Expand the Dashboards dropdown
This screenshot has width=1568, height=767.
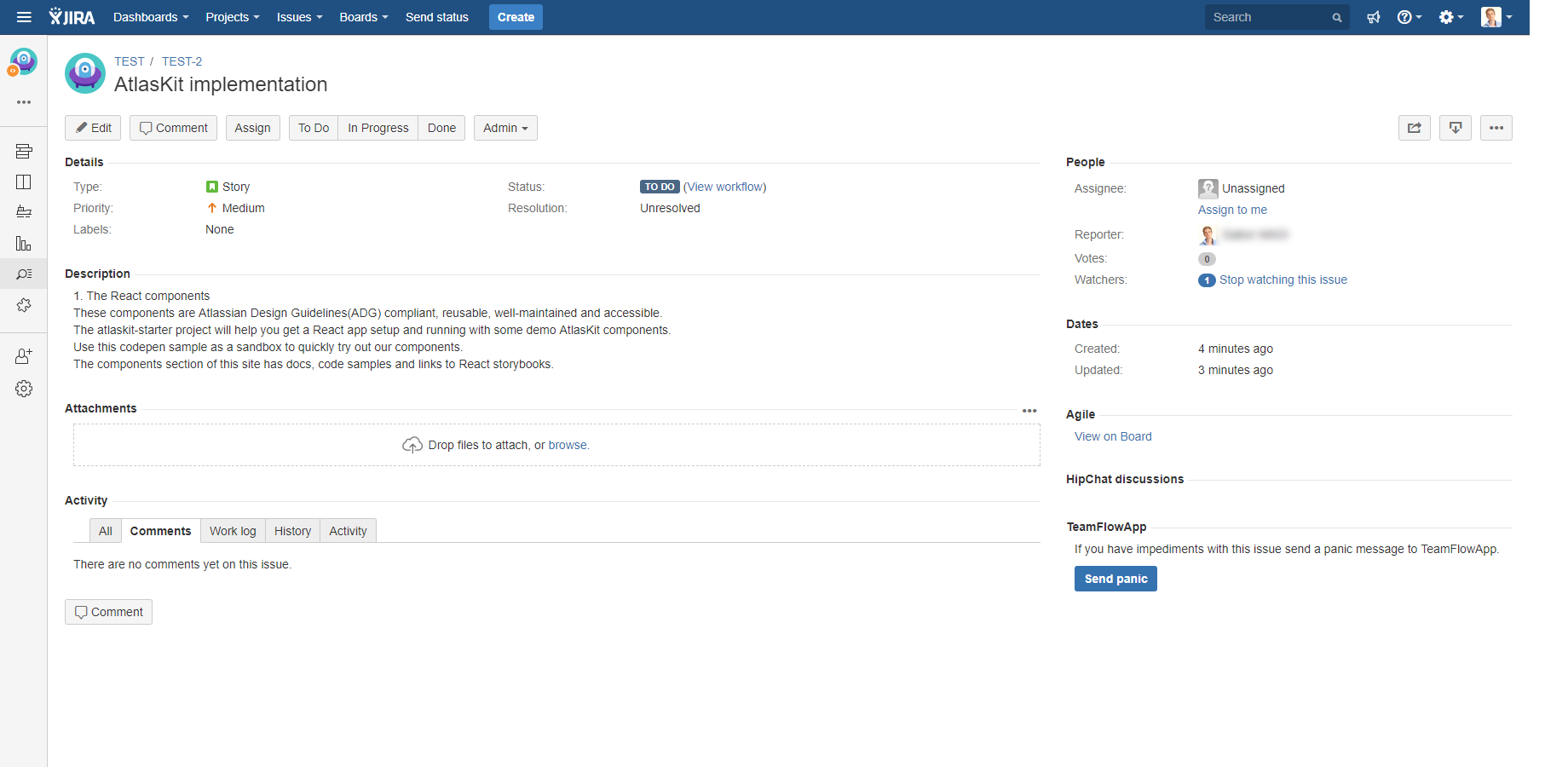tap(151, 17)
